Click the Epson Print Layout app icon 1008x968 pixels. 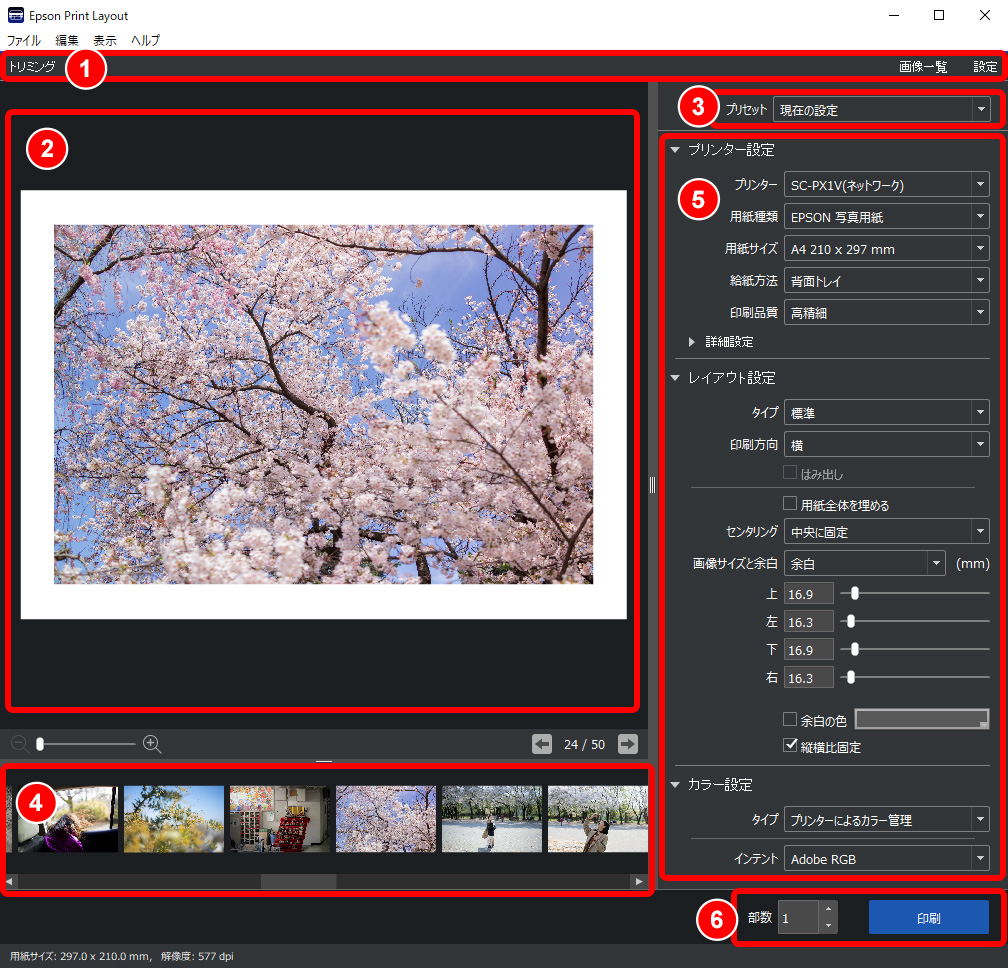tap(15, 15)
